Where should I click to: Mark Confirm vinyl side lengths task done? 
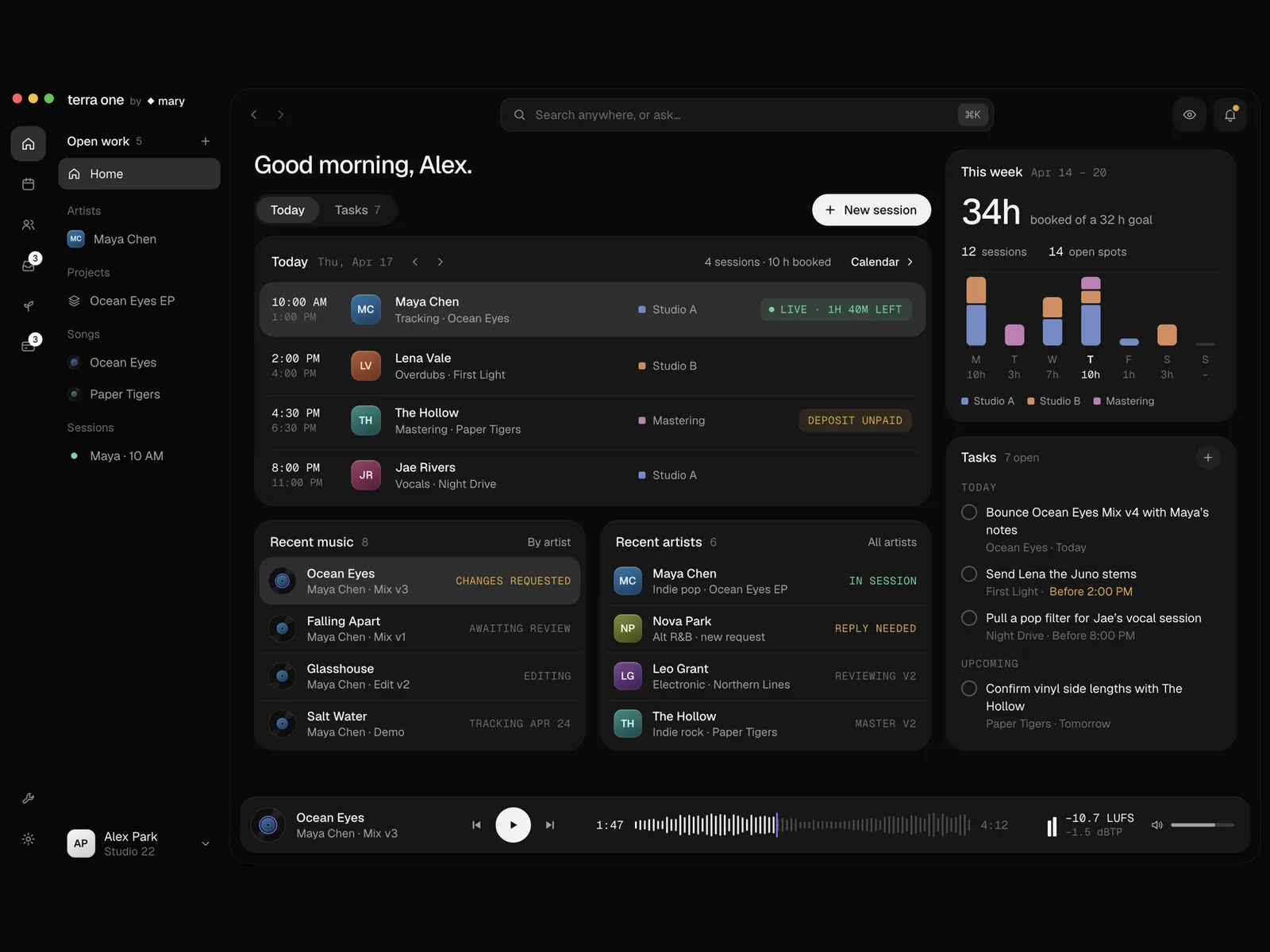(969, 689)
